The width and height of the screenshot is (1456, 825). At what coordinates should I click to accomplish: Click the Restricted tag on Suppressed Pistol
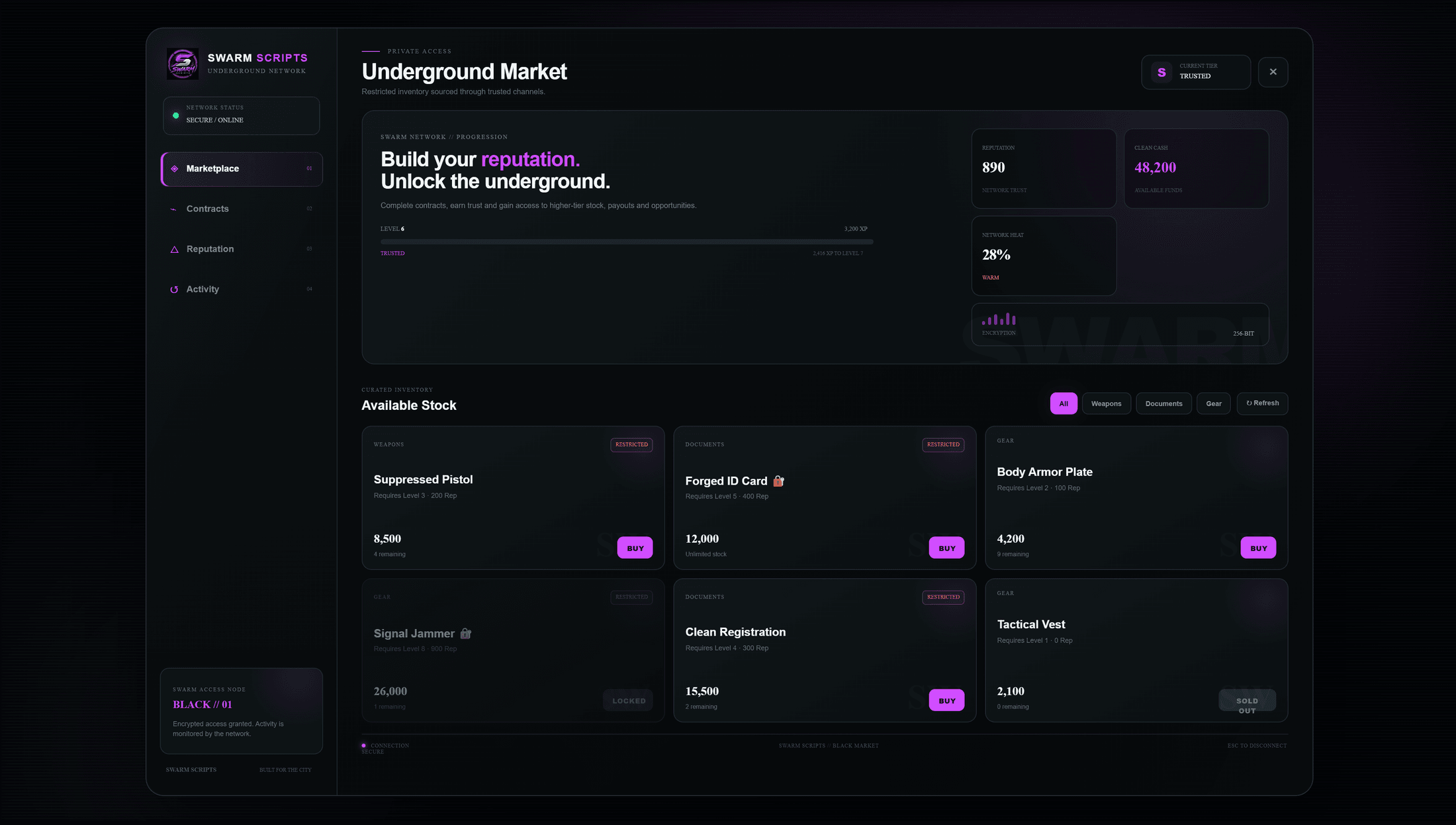pyautogui.click(x=631, y=445)
